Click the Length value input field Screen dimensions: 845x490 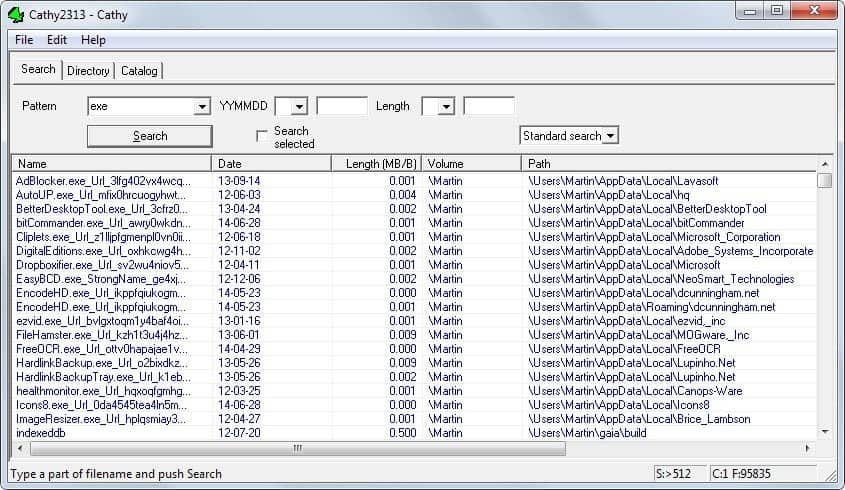[x=489, y=106]
